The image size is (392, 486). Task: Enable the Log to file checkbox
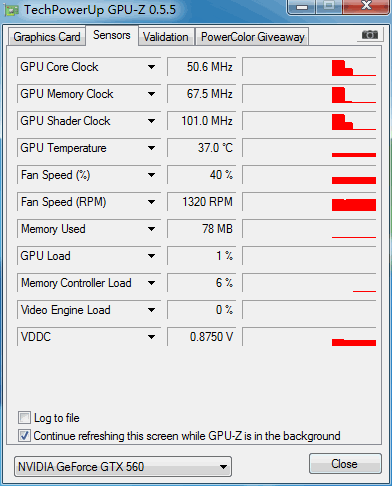click(24, 418)
